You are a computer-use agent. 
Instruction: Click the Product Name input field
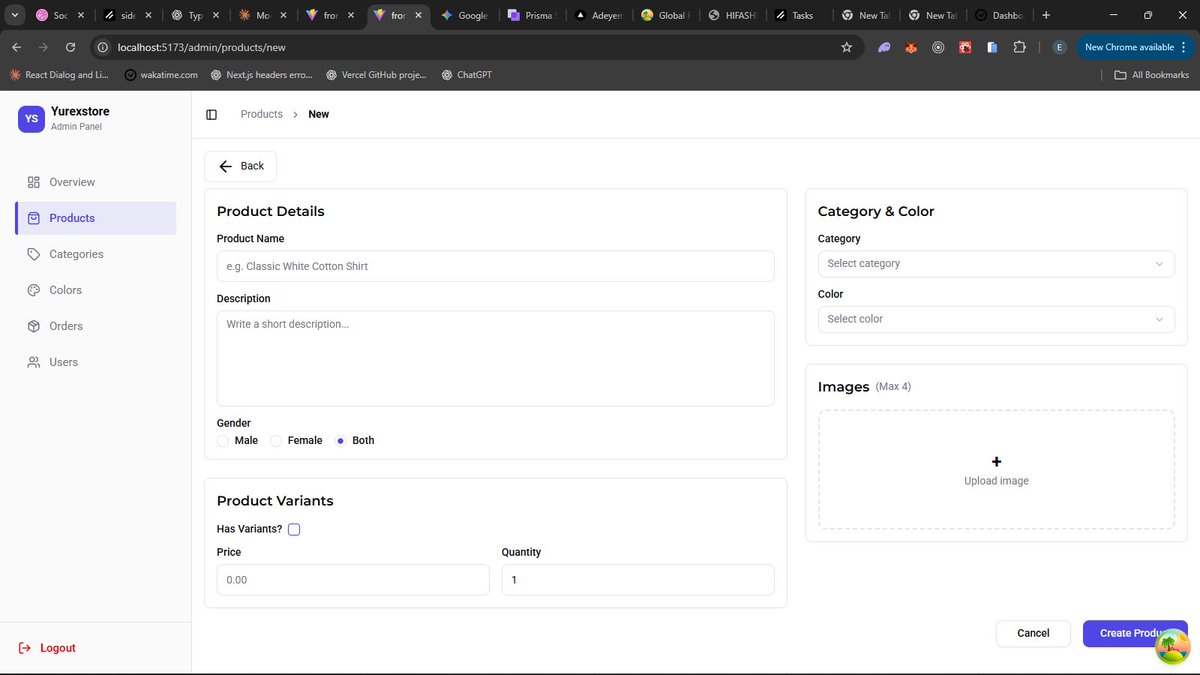click(x=495, y=266)
